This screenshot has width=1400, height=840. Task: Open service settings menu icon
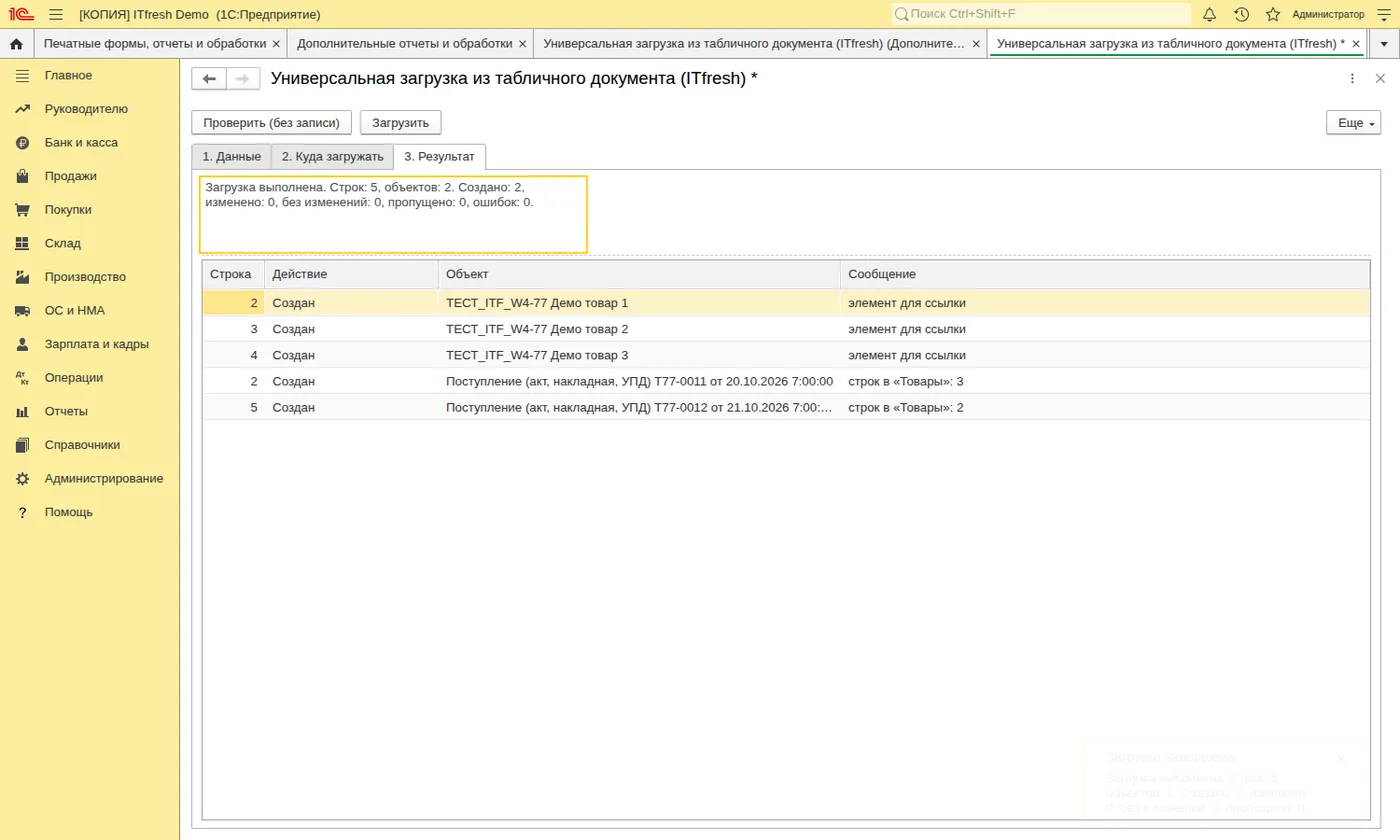coord(1384,14)
